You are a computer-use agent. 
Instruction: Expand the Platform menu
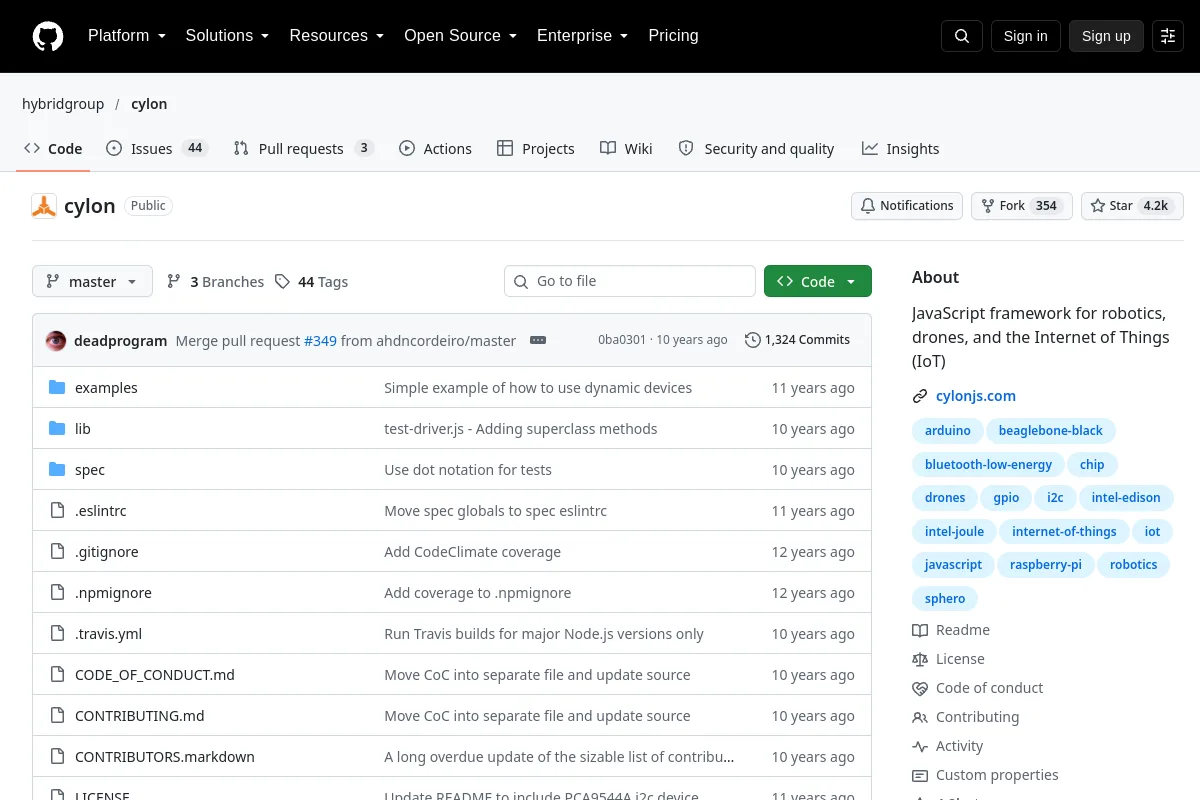[126, 36]
